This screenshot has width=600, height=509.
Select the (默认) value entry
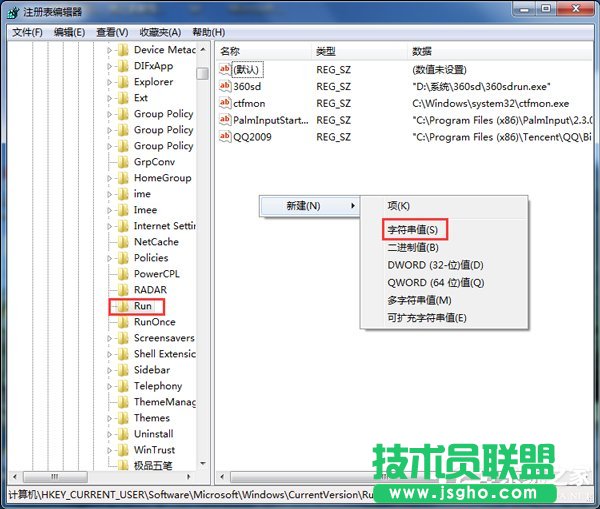click(246, 69)
